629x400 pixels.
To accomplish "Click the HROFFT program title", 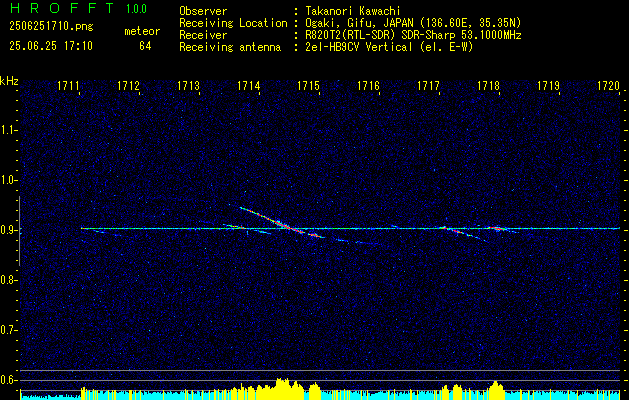I will 61,8.
